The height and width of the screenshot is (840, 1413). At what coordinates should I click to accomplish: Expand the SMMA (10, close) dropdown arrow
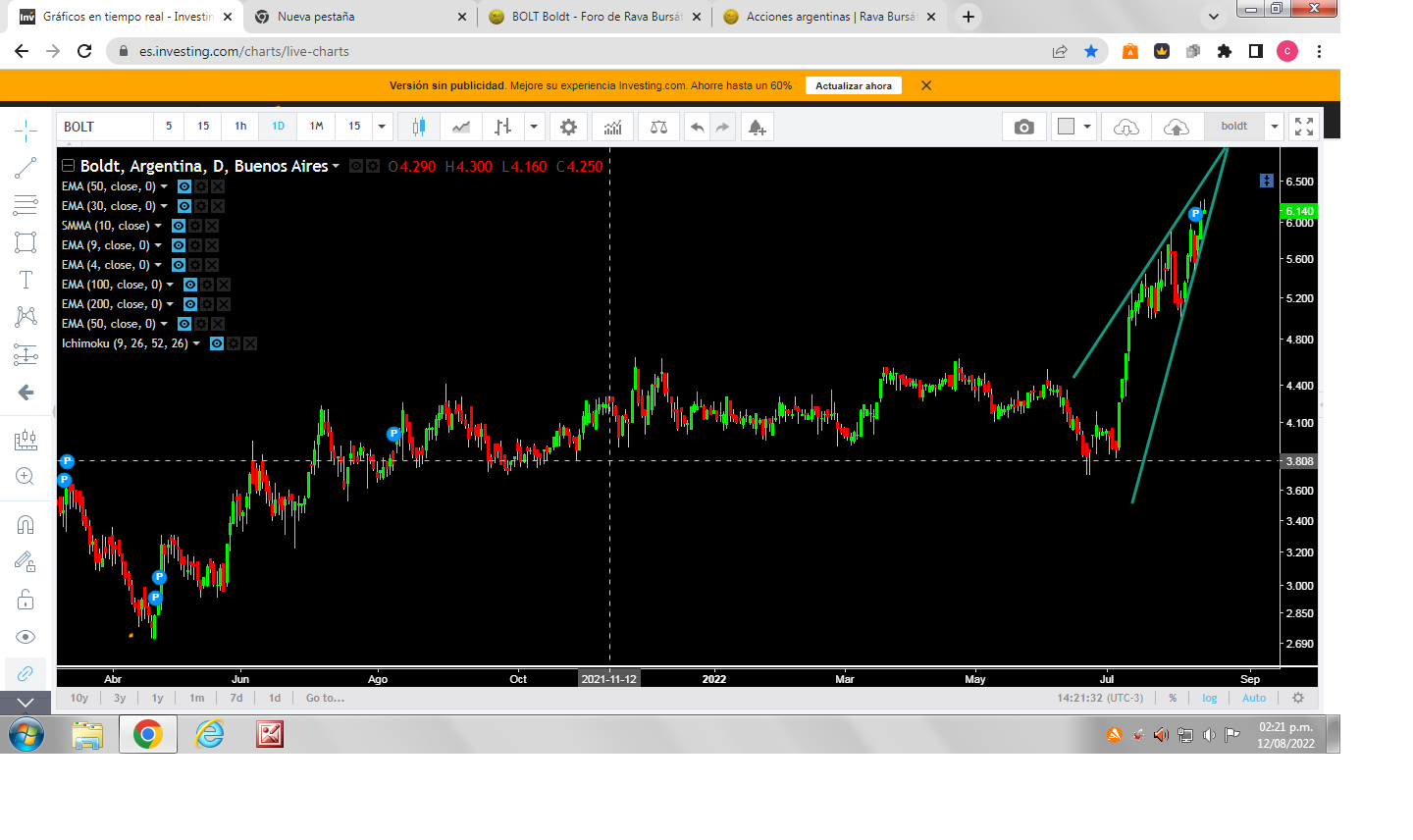[x=158, y=226]
